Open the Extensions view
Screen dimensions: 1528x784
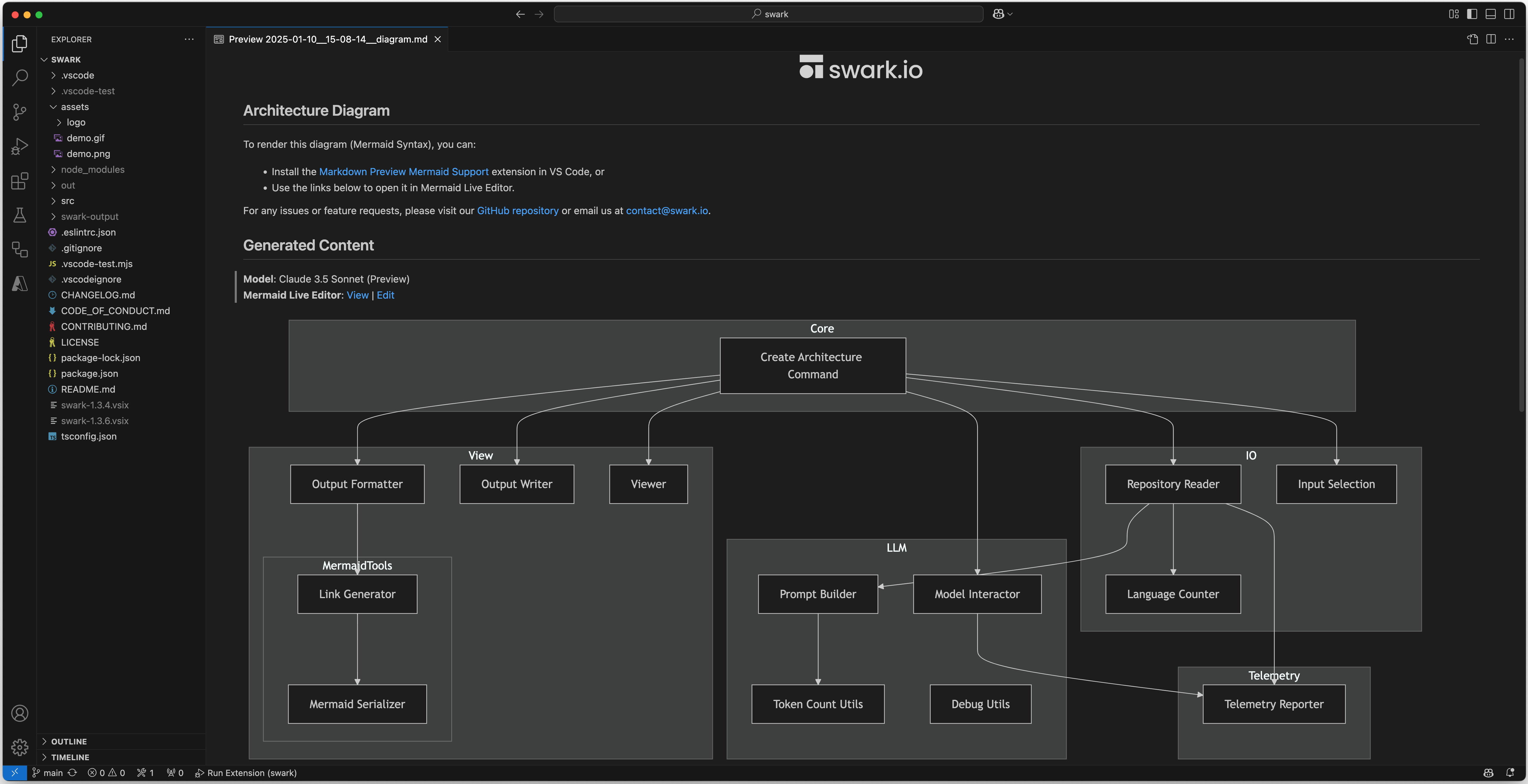tap(20, 180)
